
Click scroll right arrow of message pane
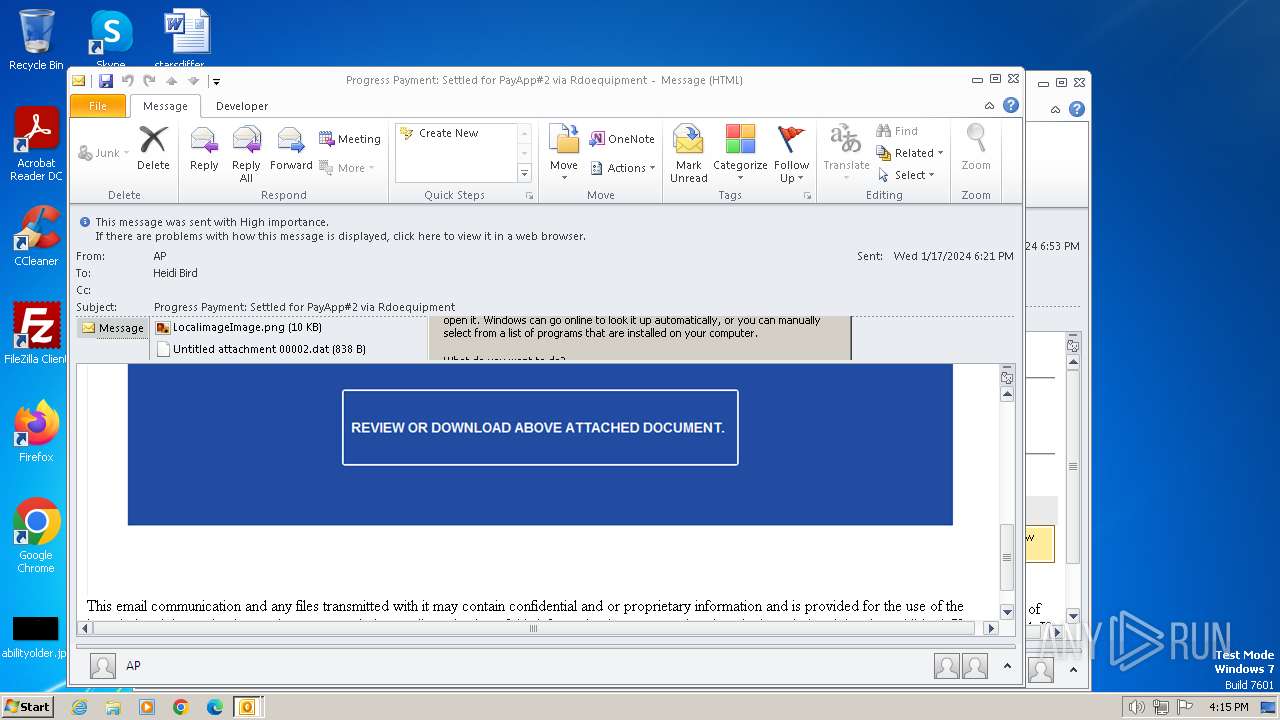click(x=991, y=628)
